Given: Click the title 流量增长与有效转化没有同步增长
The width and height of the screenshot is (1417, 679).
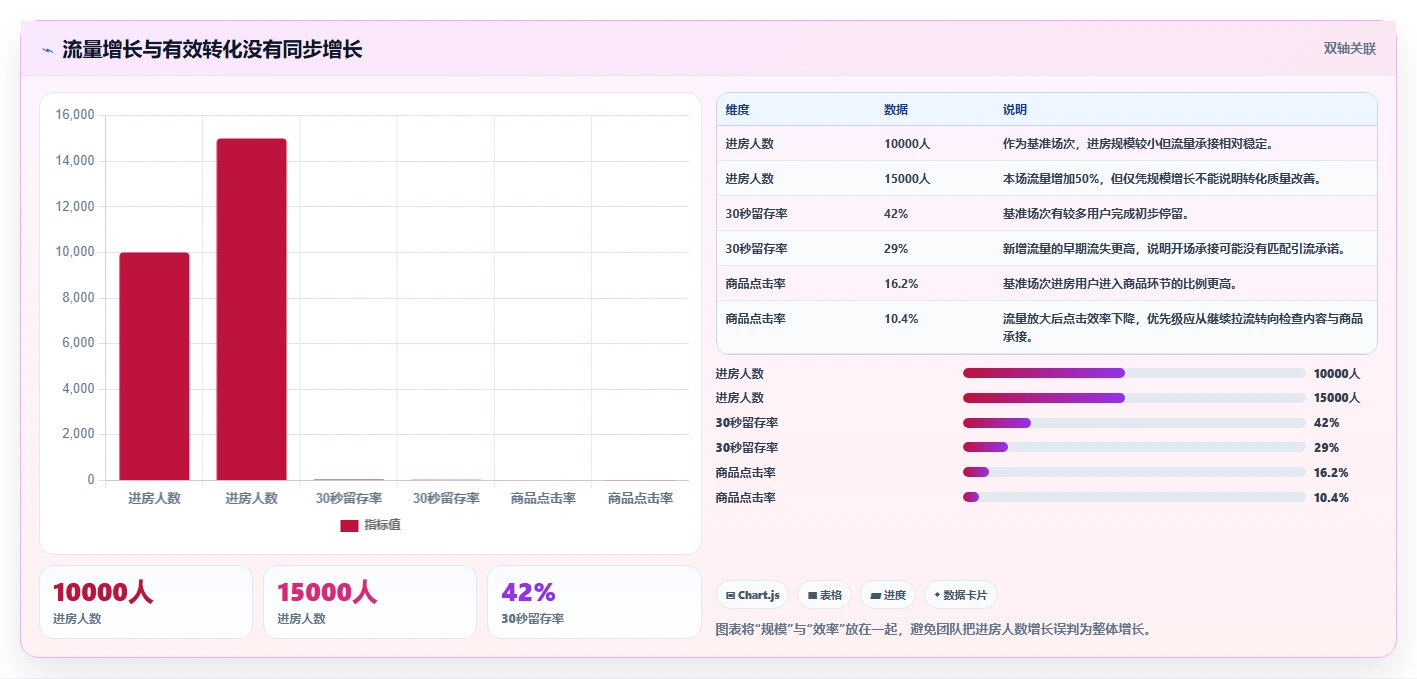Looking at the screenshot, I should 212,49.
